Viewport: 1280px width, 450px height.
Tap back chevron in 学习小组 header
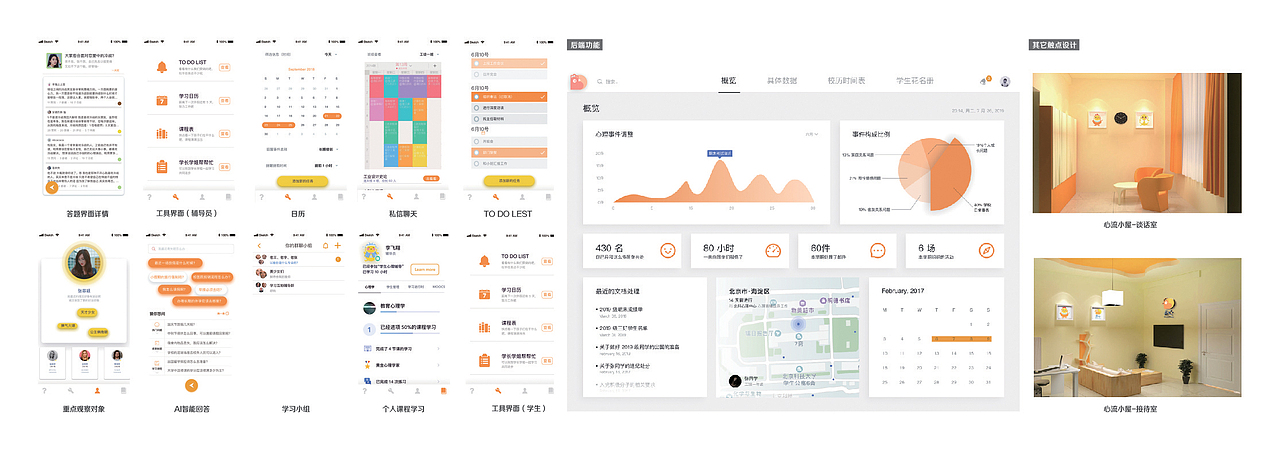(260, 246)
